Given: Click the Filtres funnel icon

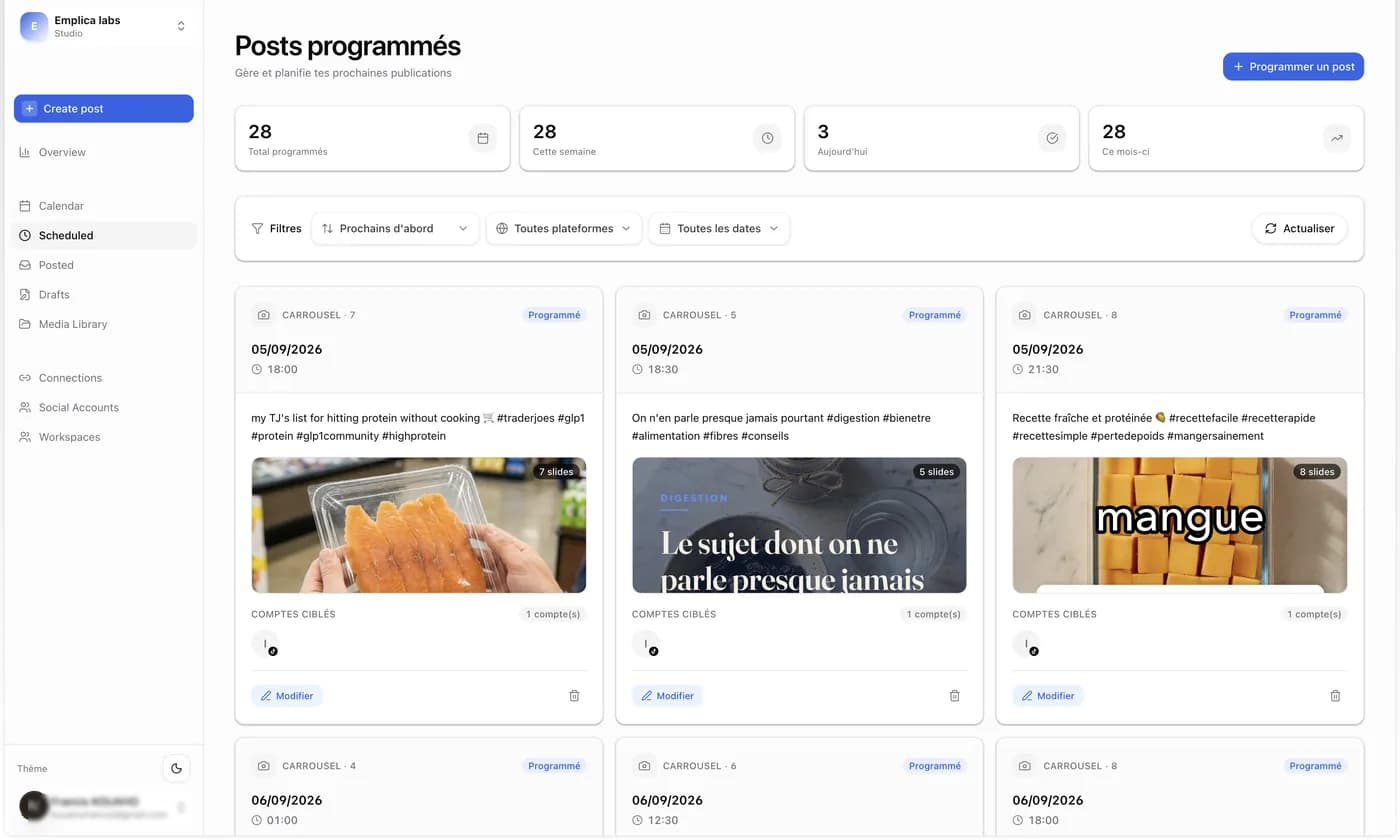Looking at the screenshot, I should point(258,228).
